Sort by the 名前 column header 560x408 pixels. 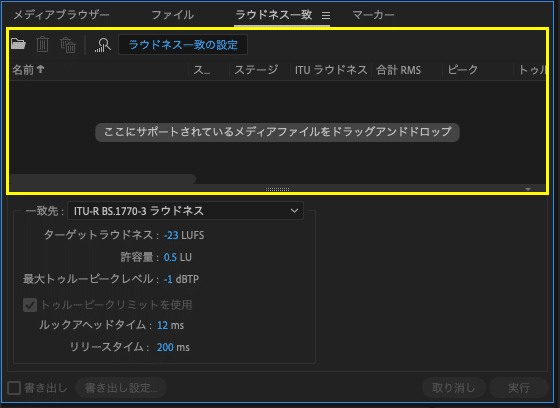pos(99,70)
